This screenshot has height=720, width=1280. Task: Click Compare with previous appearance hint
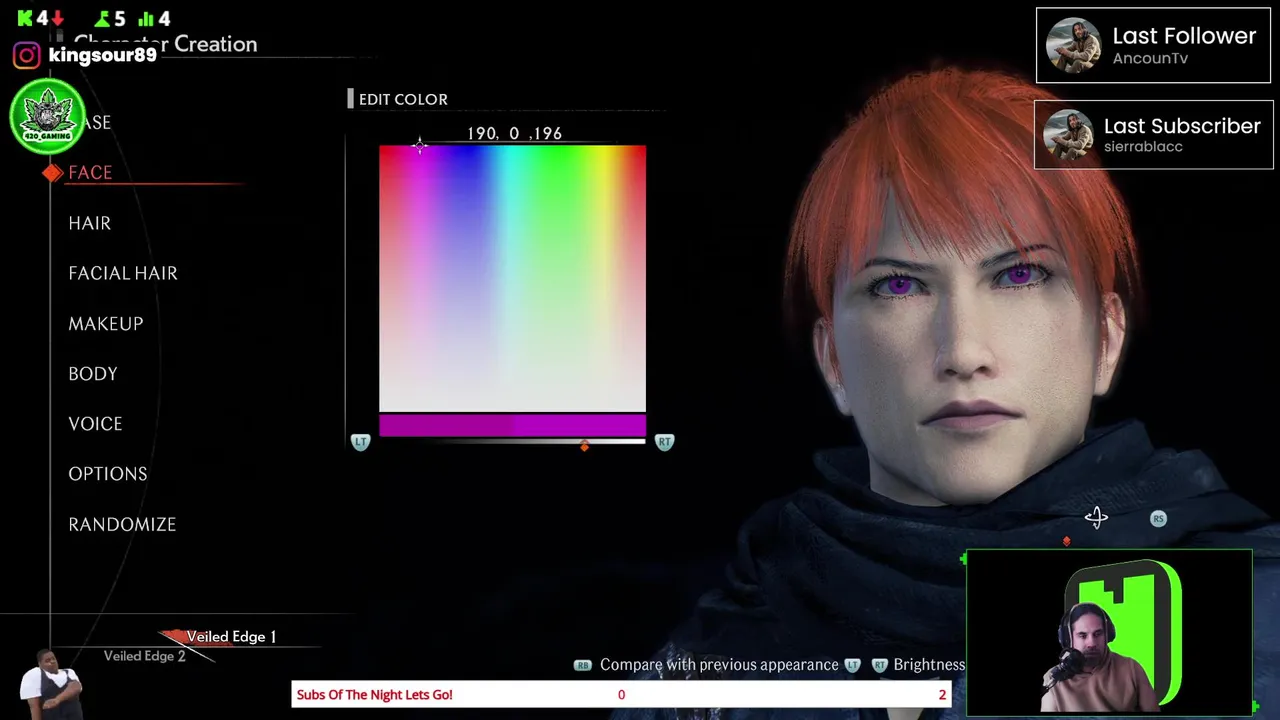click(719, 665)
